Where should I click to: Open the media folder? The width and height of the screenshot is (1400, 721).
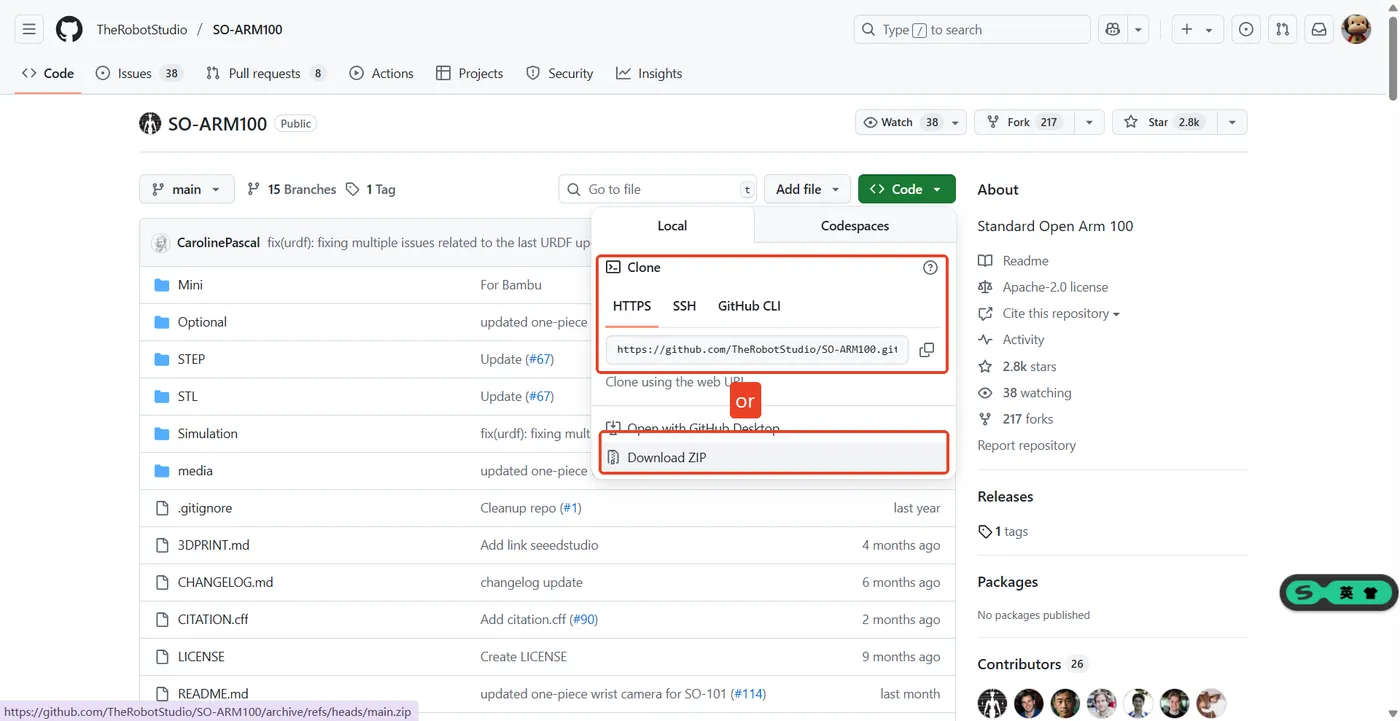(195, 471)
